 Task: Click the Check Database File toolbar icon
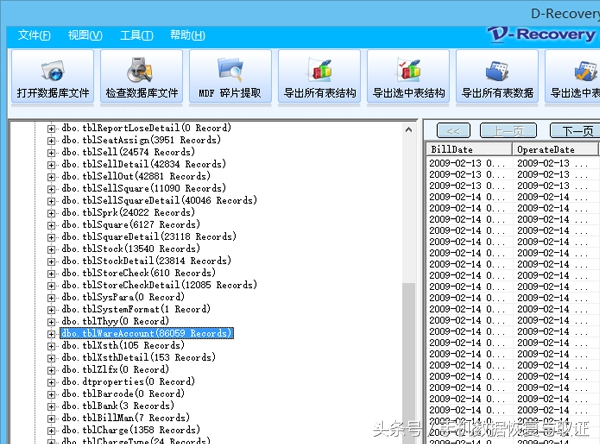[141, 77]
